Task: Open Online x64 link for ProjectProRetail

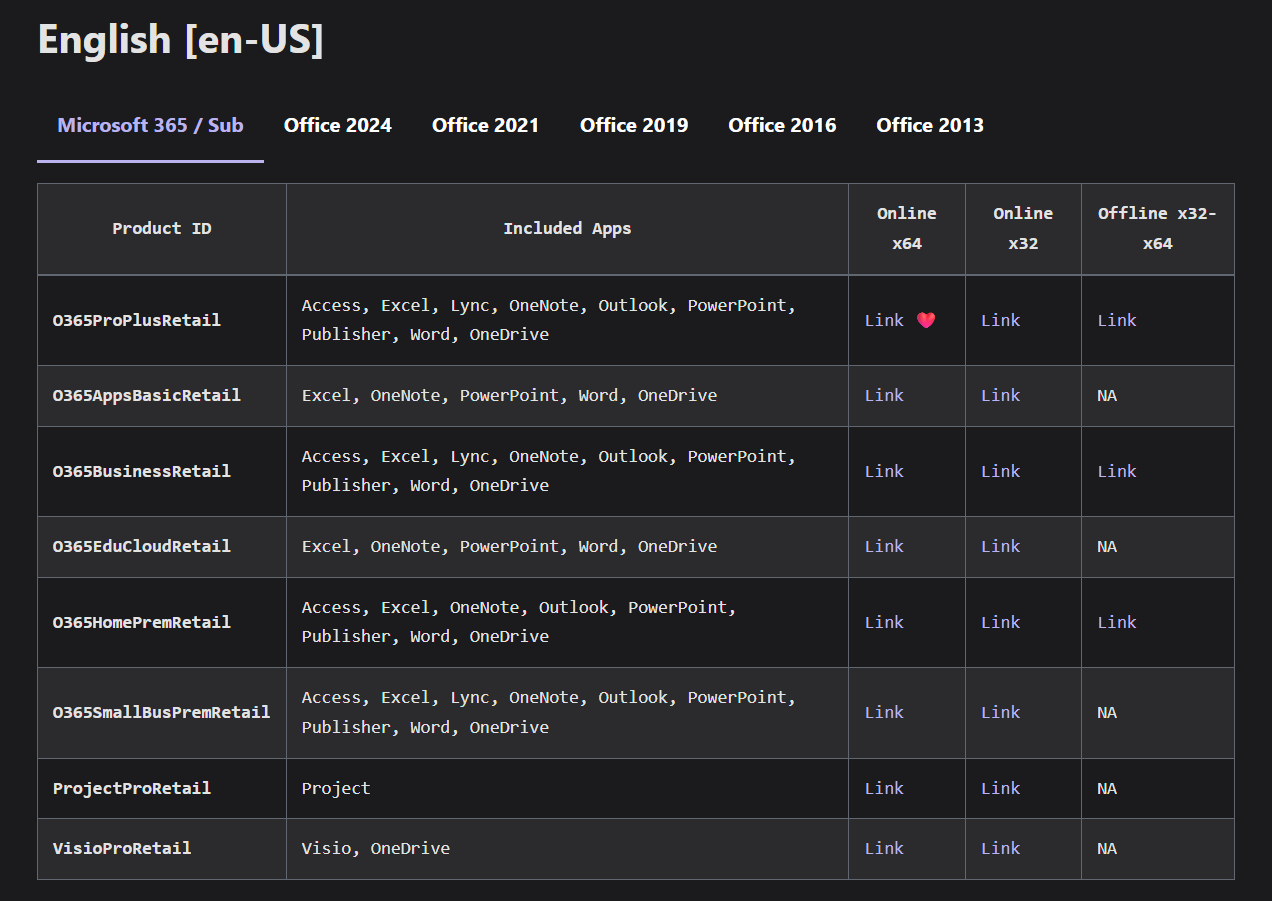Action: click(x=884, y=788)
